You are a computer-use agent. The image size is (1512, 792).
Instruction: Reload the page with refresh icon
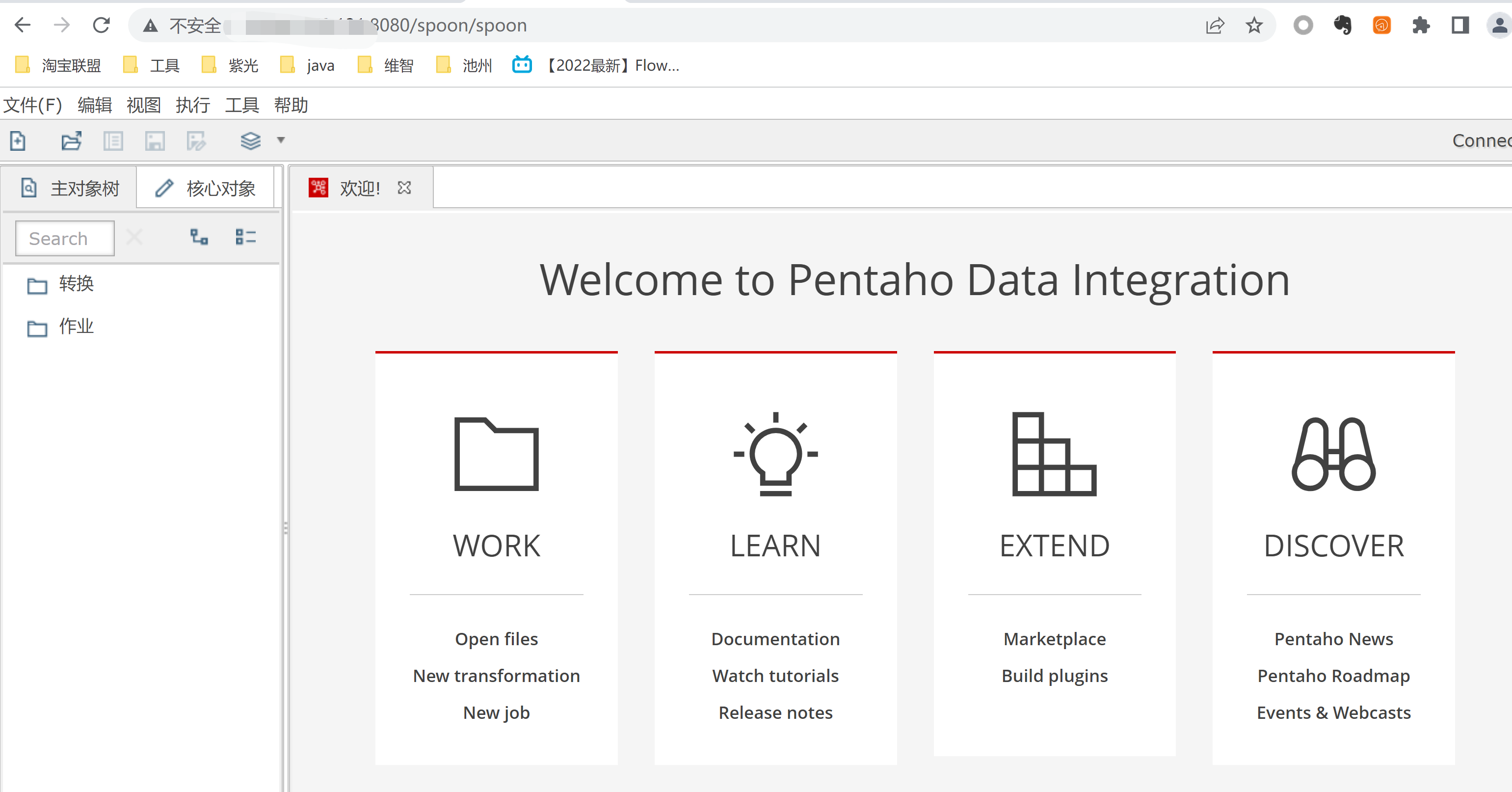click(x=102, y=25)
